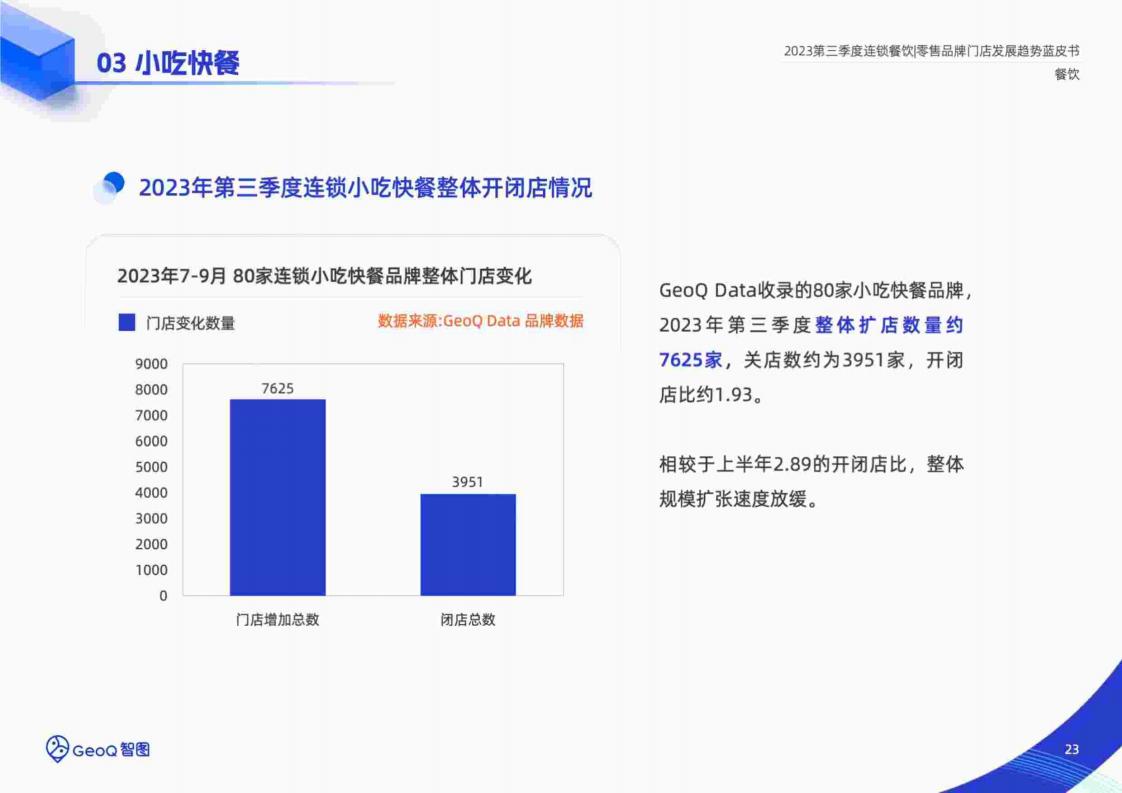This screenshot has height=793, width=1122.
Task: Click the y-axis value '2000'
Action: 151,544
